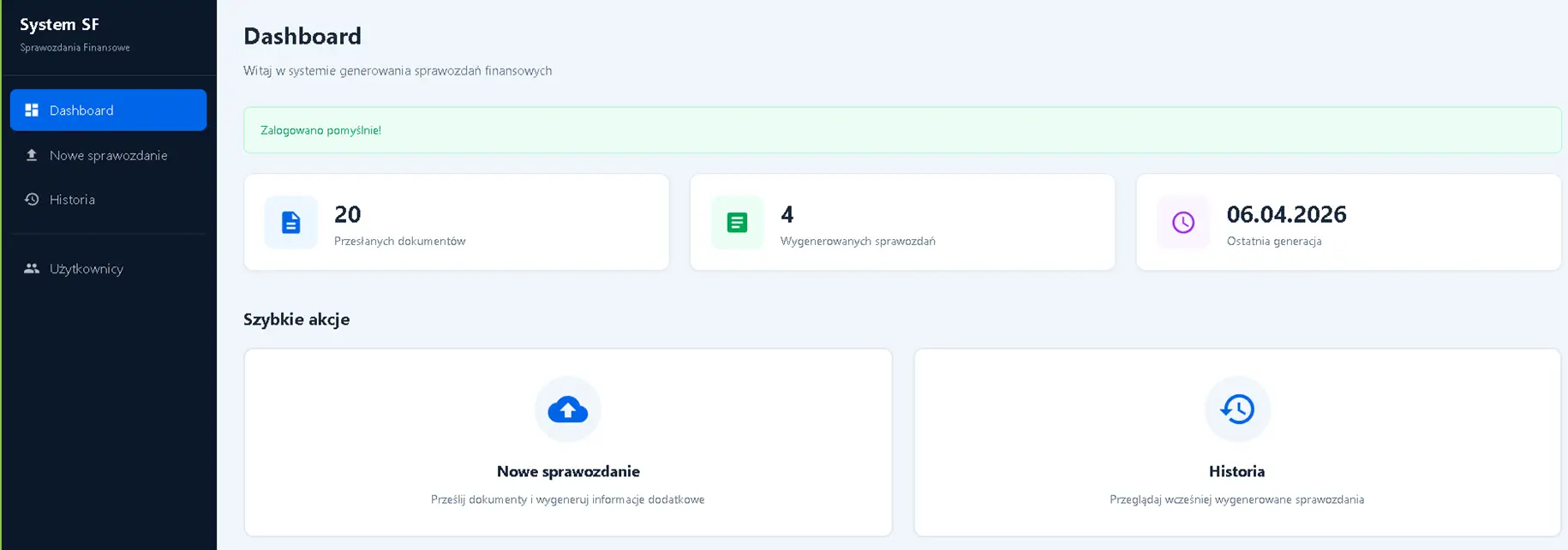Click the purple clock icon for last generation
The width and height of the screenshot is (1568, 550).
click(1183, 222)
